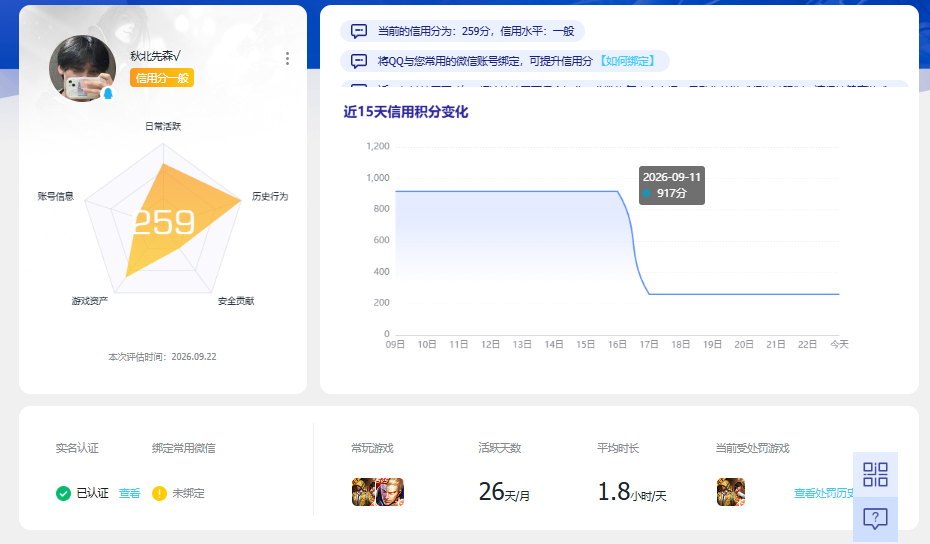Click the chat icon before 当前的信用分为
The width and height of the screenshot is (930, 544).
point(359,31)
